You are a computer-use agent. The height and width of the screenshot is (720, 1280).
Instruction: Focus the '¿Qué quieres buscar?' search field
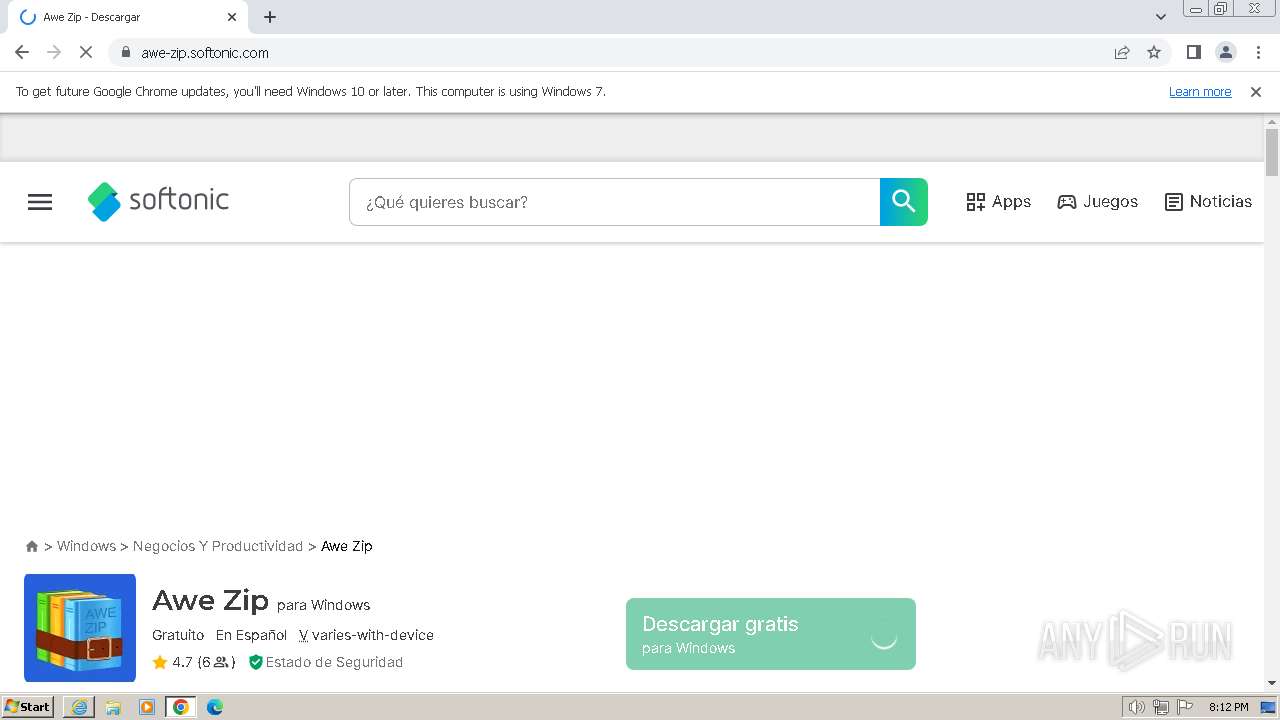(614, 202)
